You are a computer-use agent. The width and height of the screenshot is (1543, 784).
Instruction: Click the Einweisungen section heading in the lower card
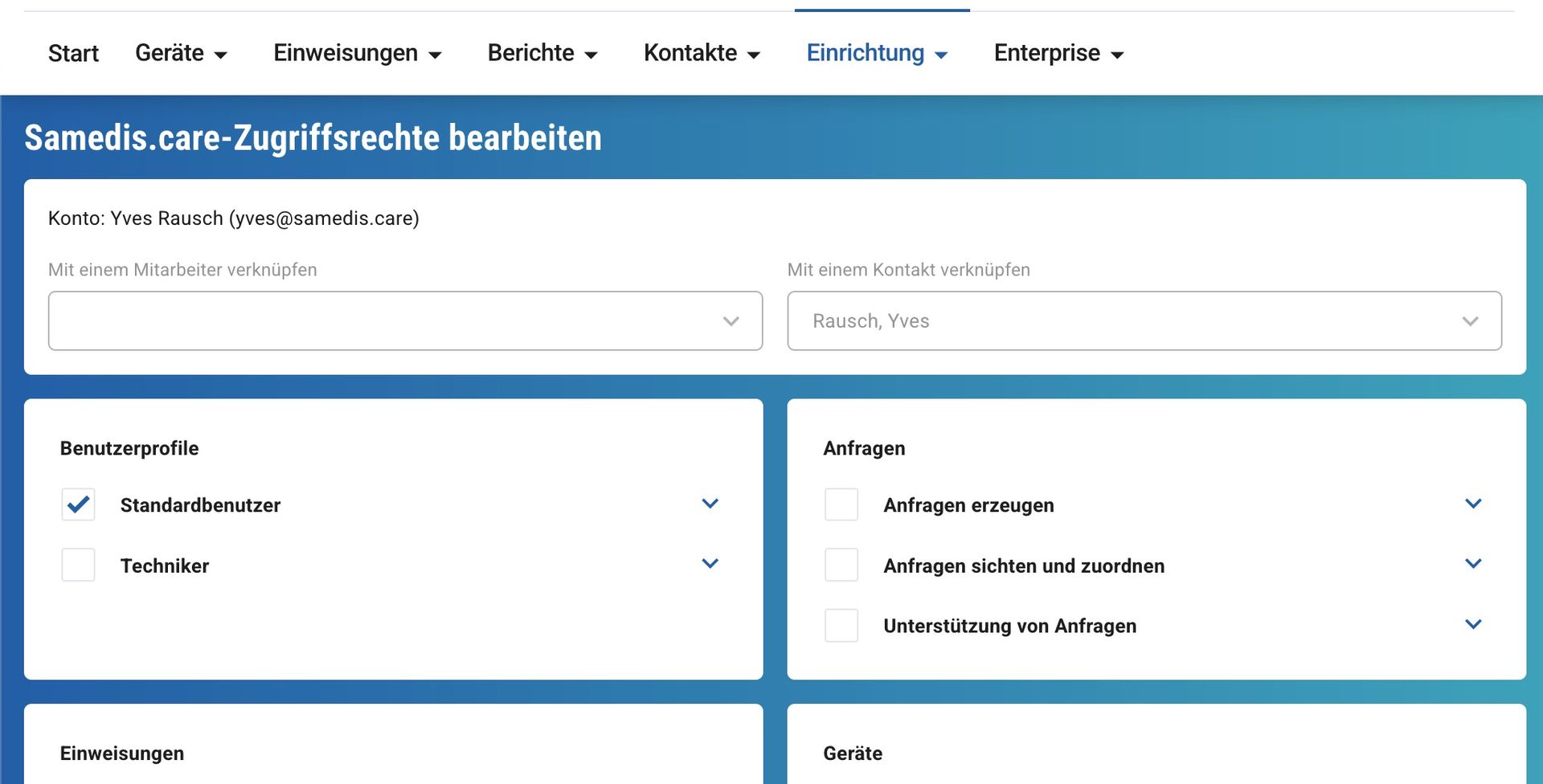click(x=122, y=753)
